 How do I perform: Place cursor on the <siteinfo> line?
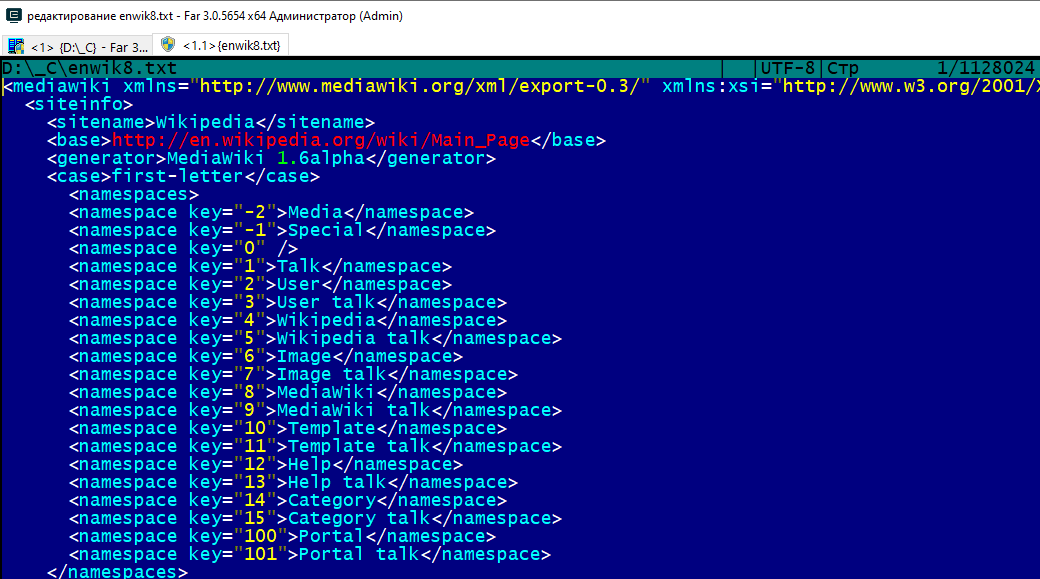click(79, 104)
